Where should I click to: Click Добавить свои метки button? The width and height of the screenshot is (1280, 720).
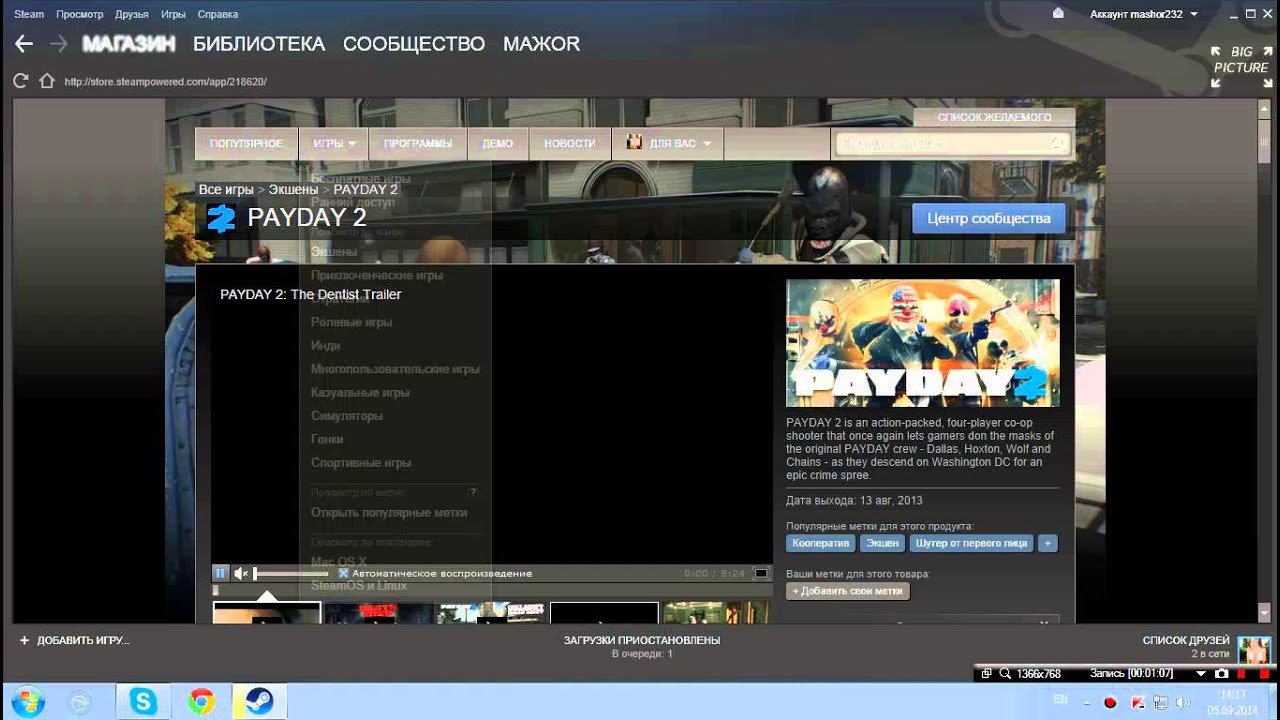click(x=848, y=591)
